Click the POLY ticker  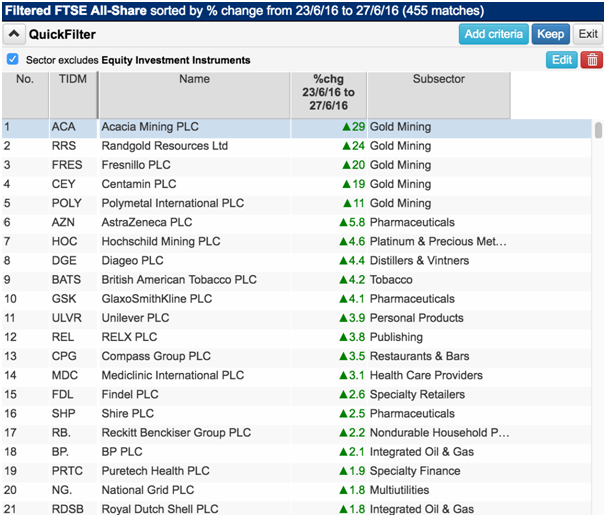pyautogui.click(x=67, y=203)
